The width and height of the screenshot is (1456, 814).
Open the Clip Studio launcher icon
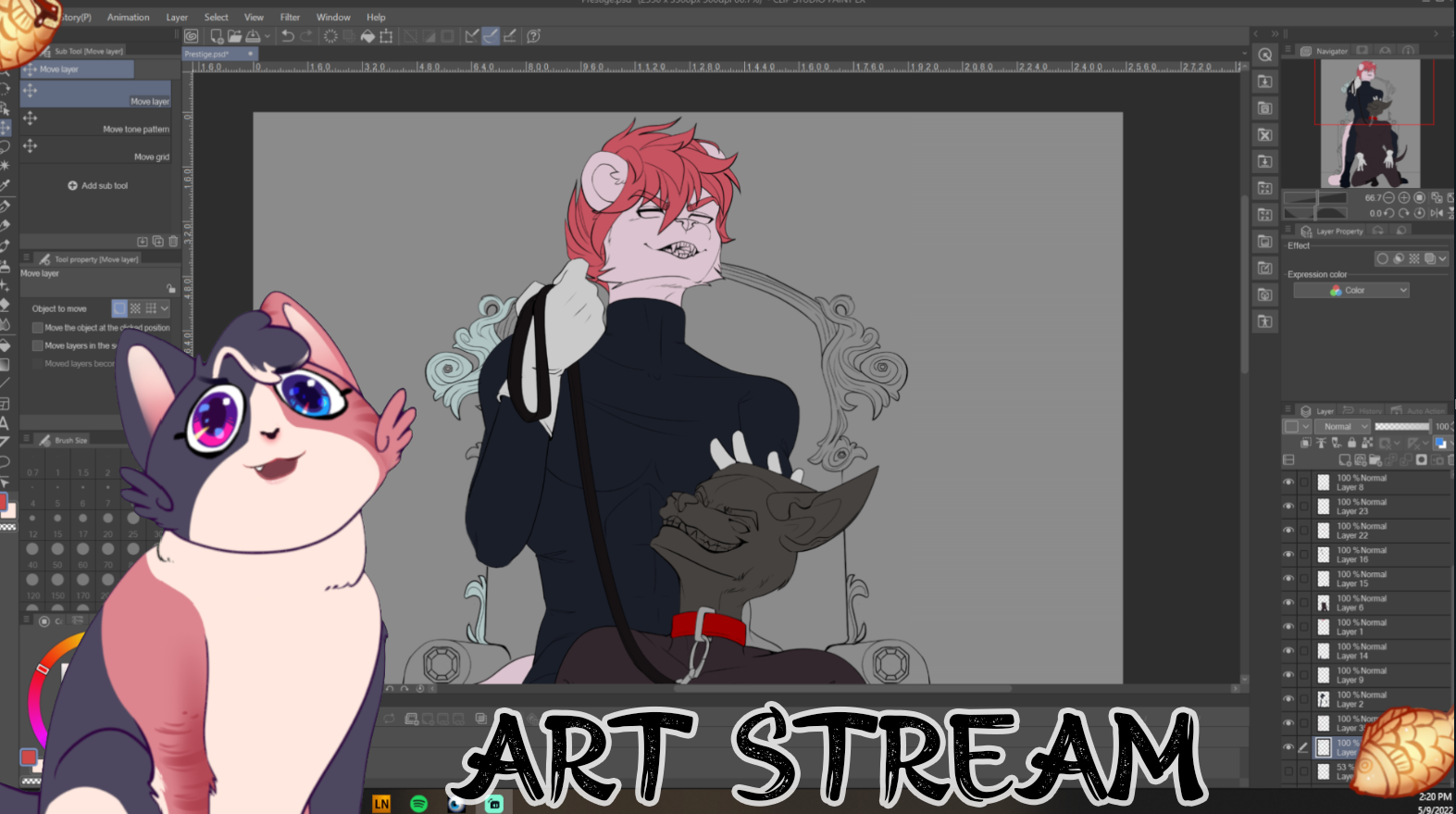[191, 36]
